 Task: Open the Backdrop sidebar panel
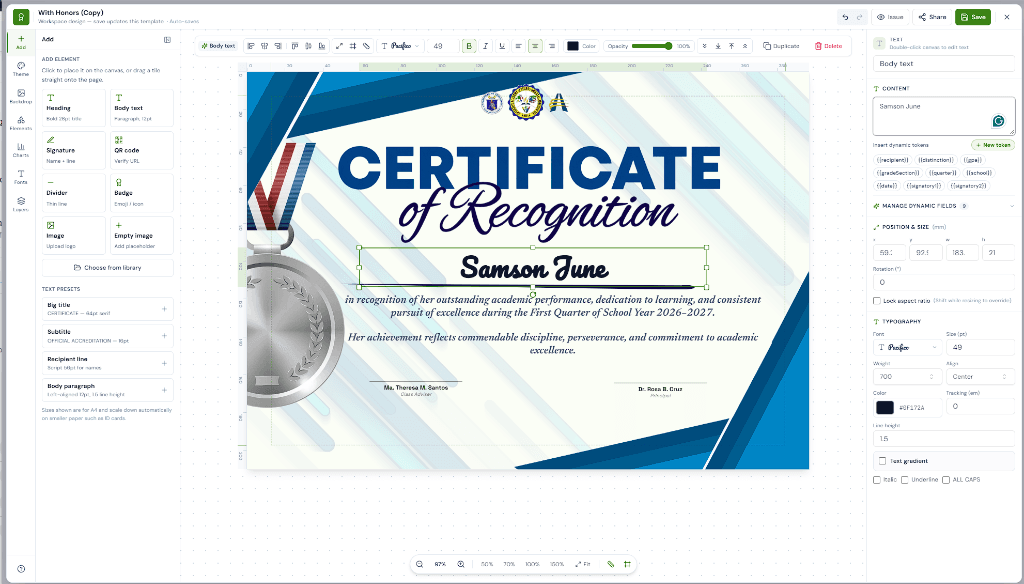21,96
